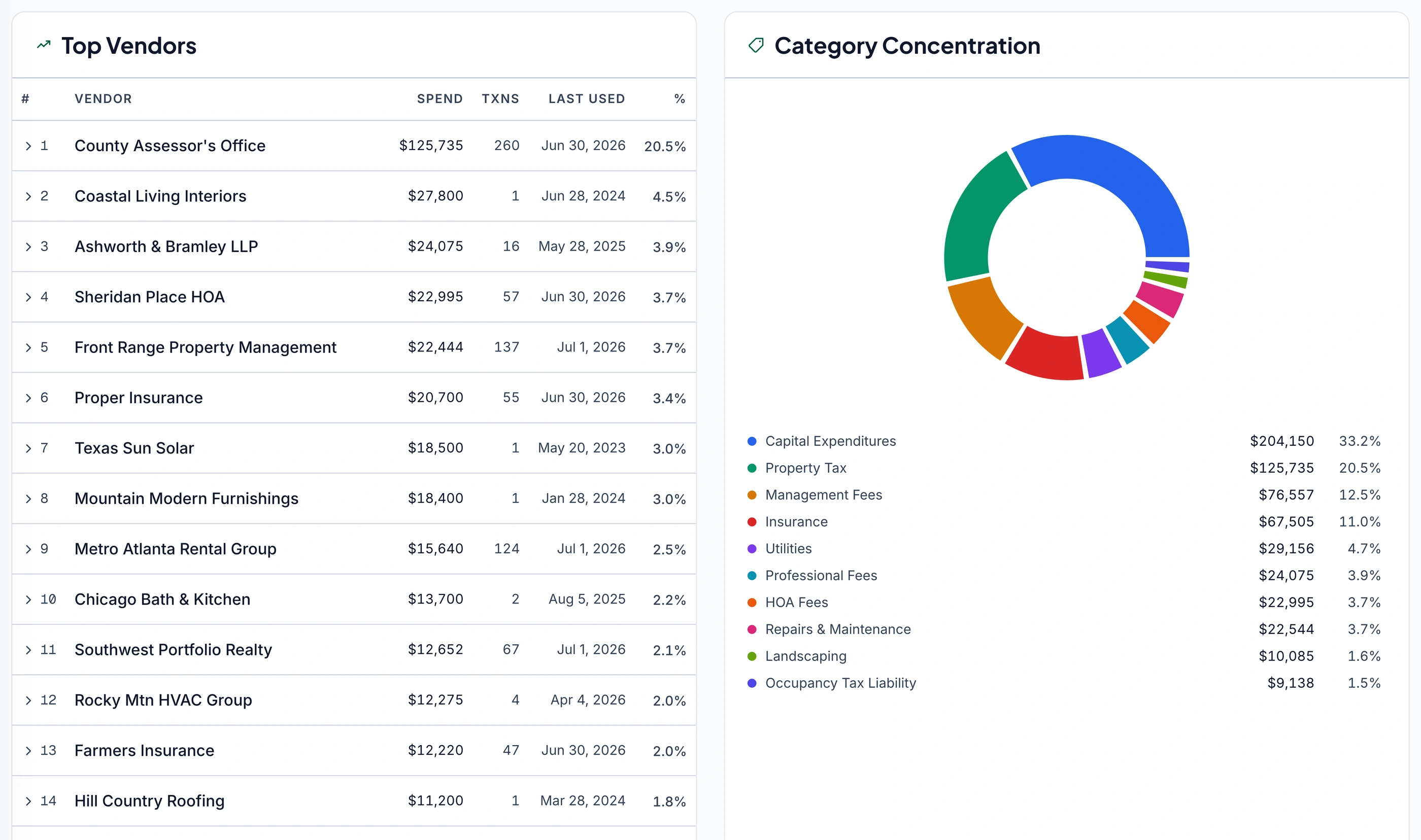Expand the Southwest Portfolio Realty row
Screen dimensions: 1421x840
tap(28, 650)
